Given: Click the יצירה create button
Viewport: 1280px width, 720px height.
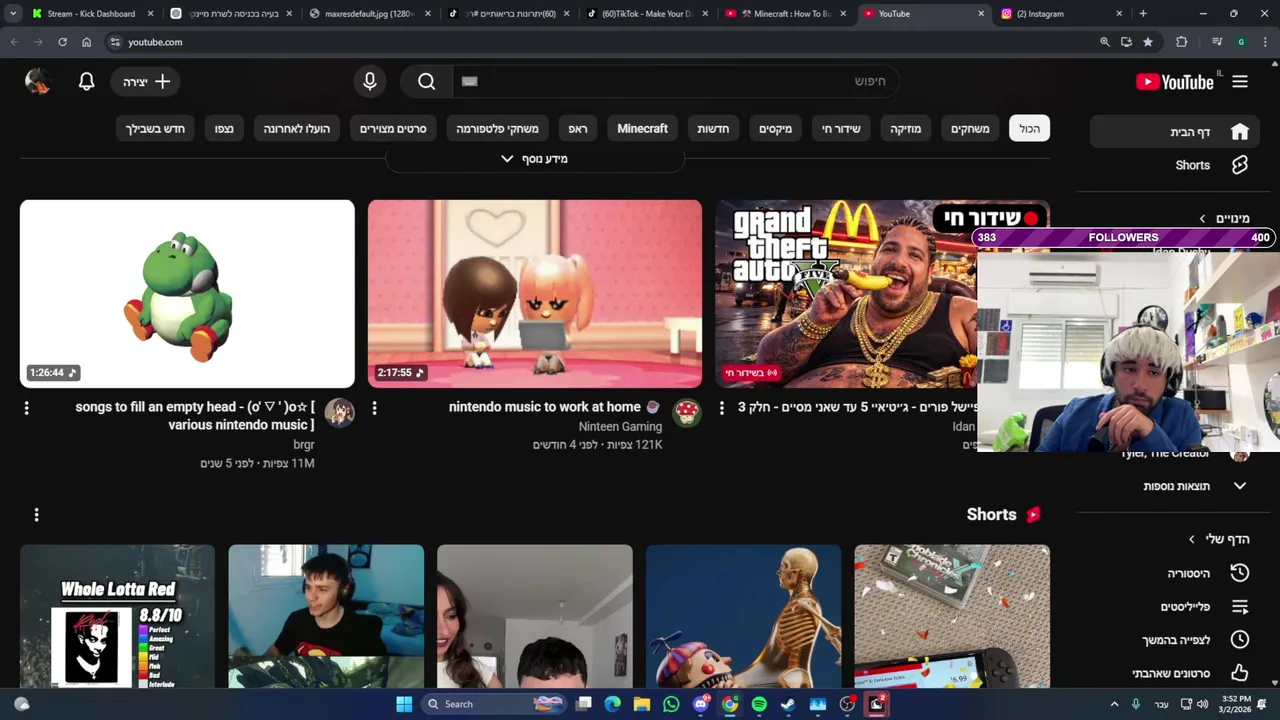Looking at the screenshot, I should tap(146, 82).
